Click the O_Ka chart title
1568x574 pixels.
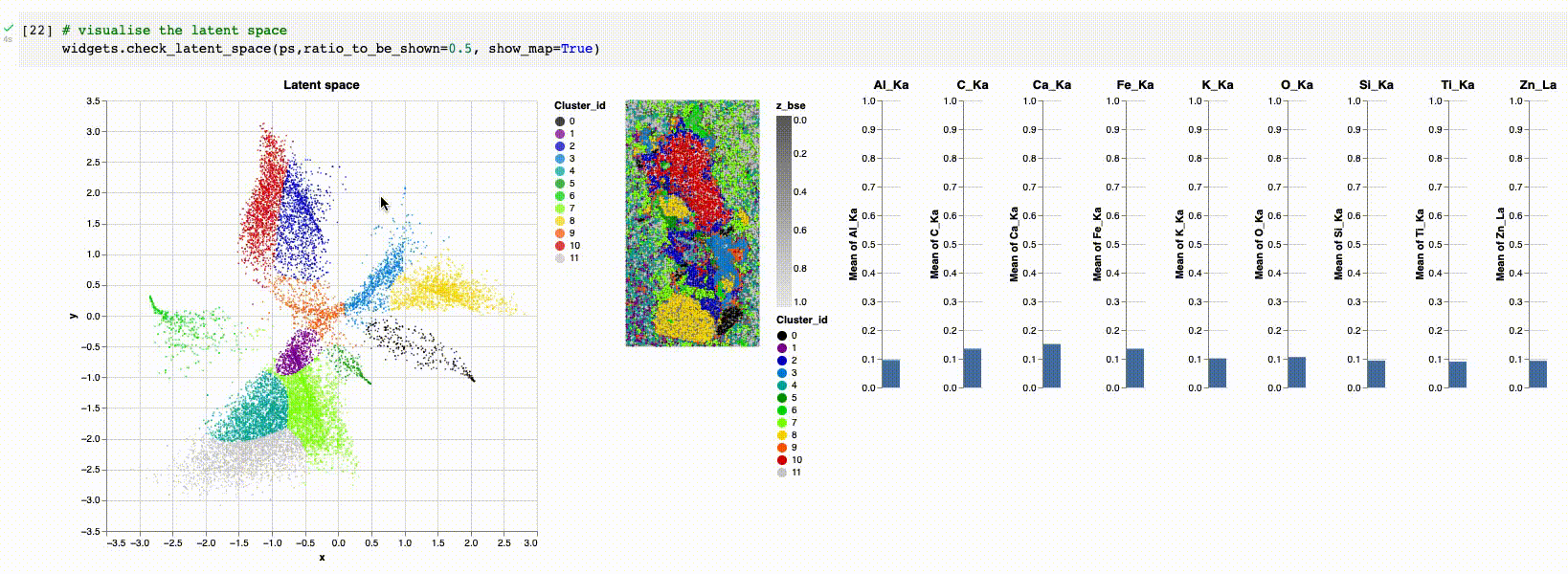point(1296,85)
